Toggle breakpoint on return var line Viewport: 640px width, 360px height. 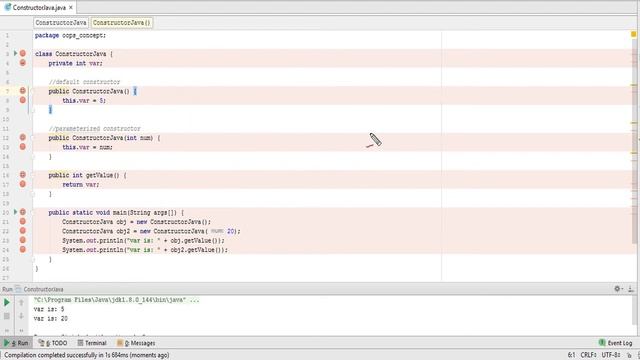tap(23, 184)
